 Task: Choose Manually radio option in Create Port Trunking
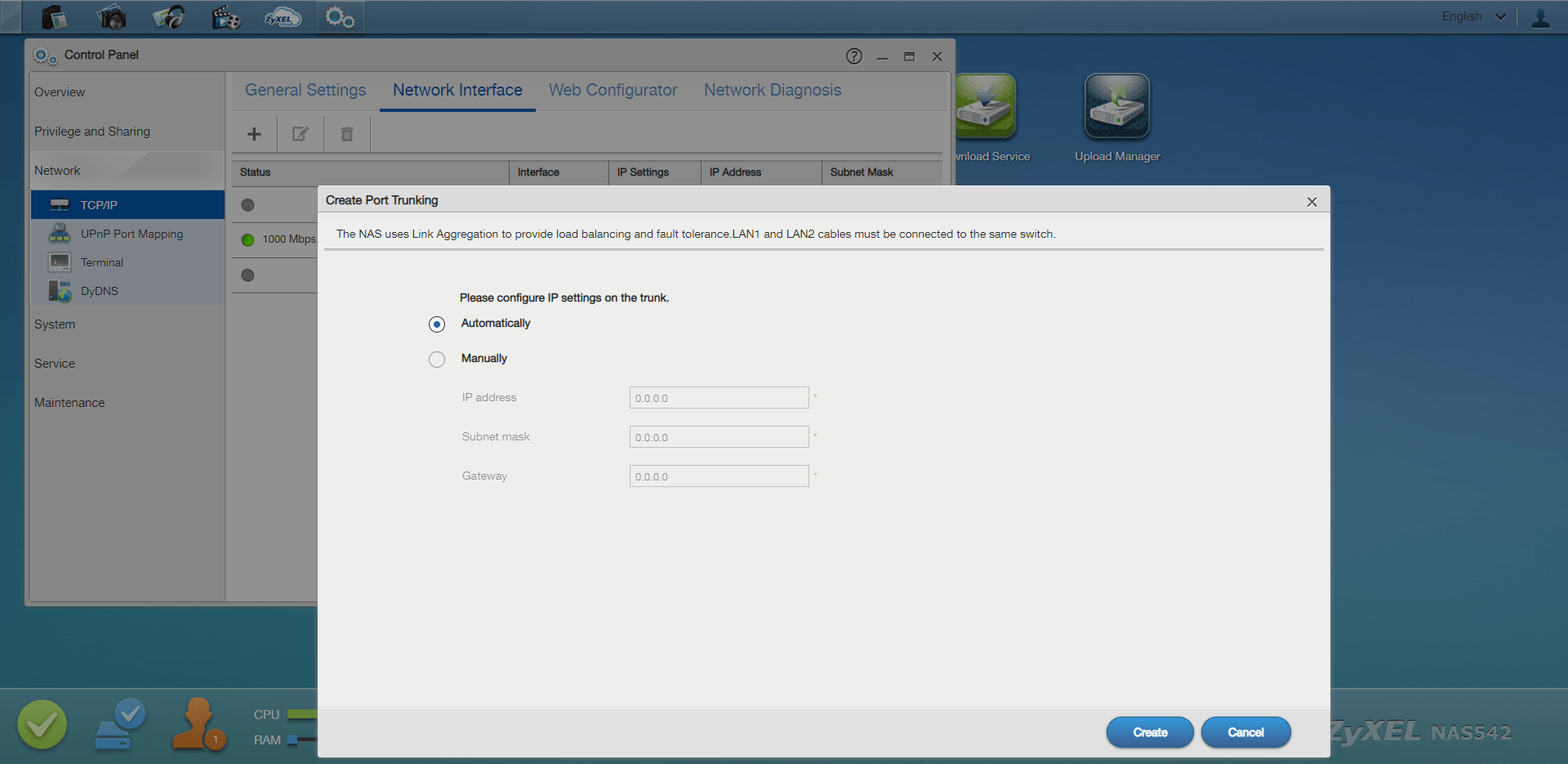[x=437, y=359]
